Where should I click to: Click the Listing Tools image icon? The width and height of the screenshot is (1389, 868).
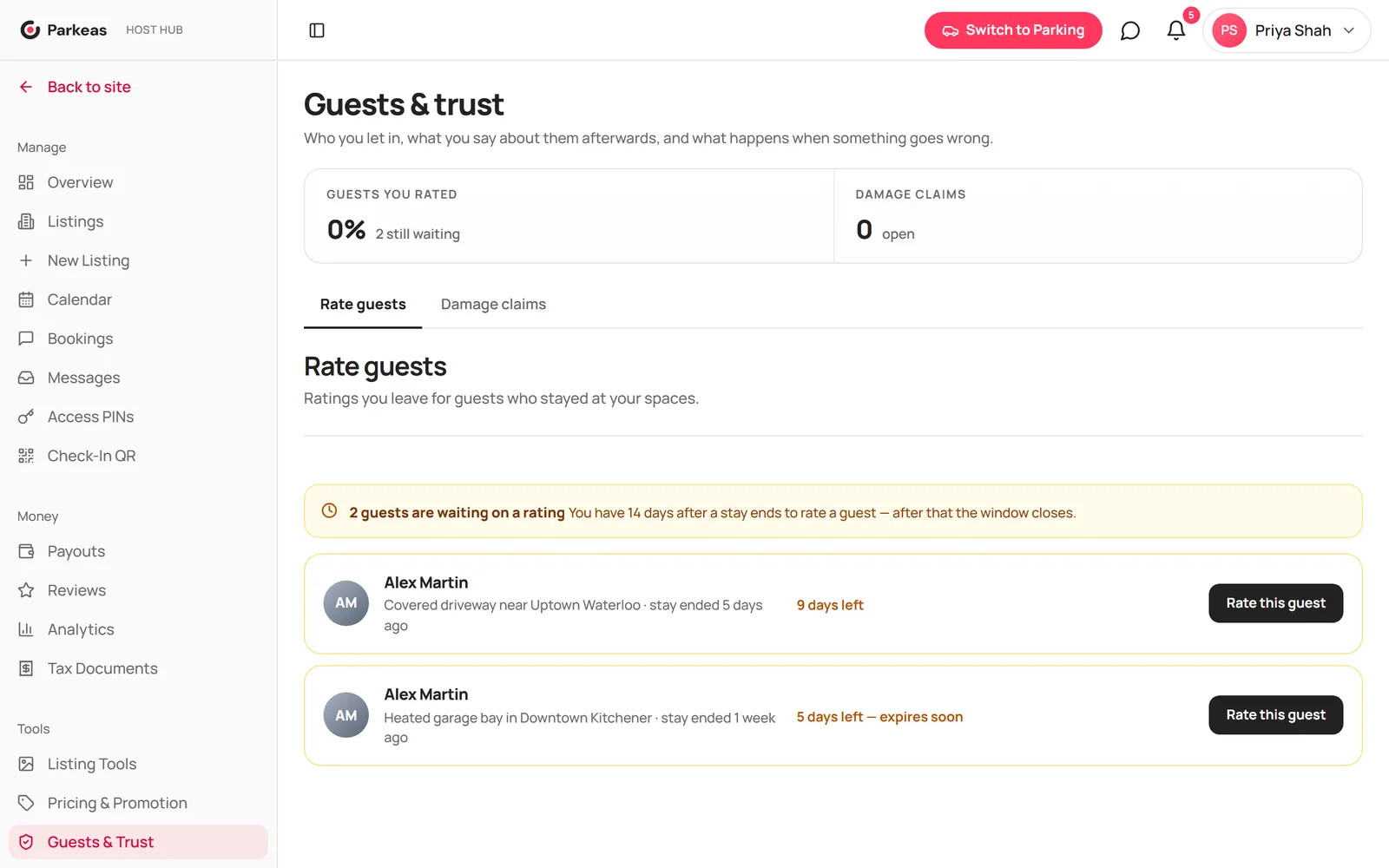click(26, 764)
